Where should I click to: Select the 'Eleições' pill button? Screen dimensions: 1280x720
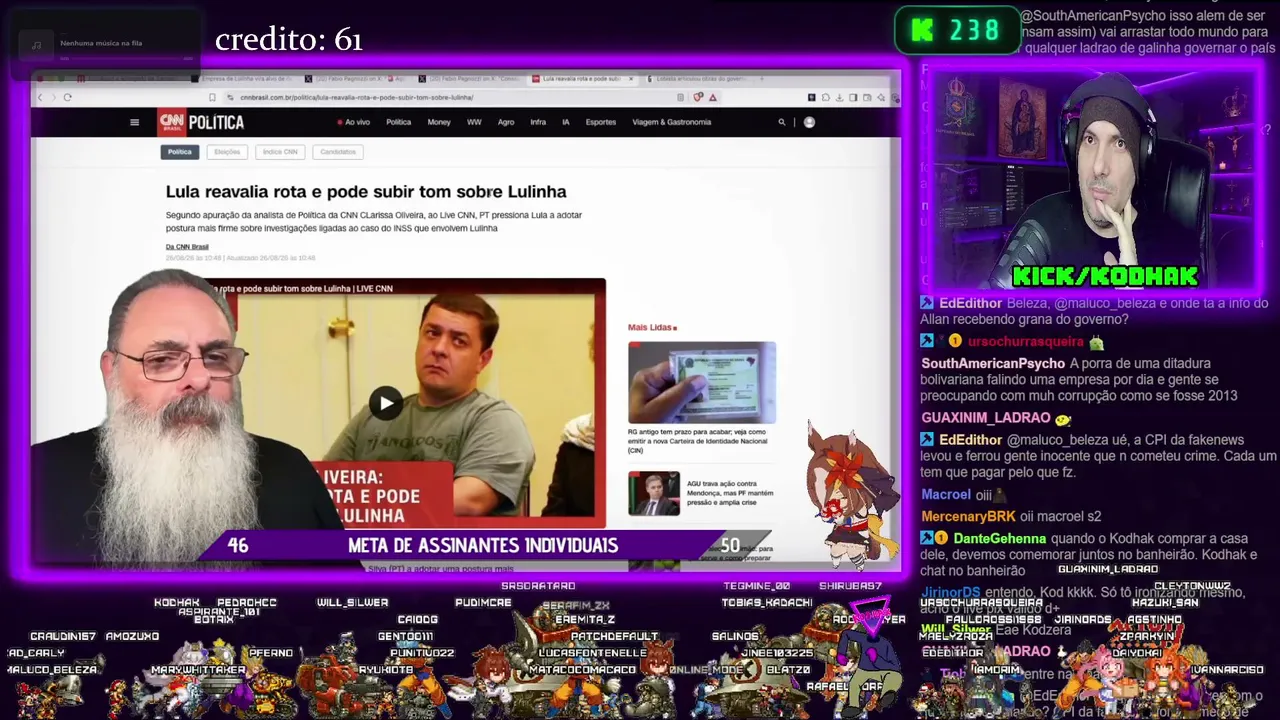pyautogui.click(x=227, y=152)
